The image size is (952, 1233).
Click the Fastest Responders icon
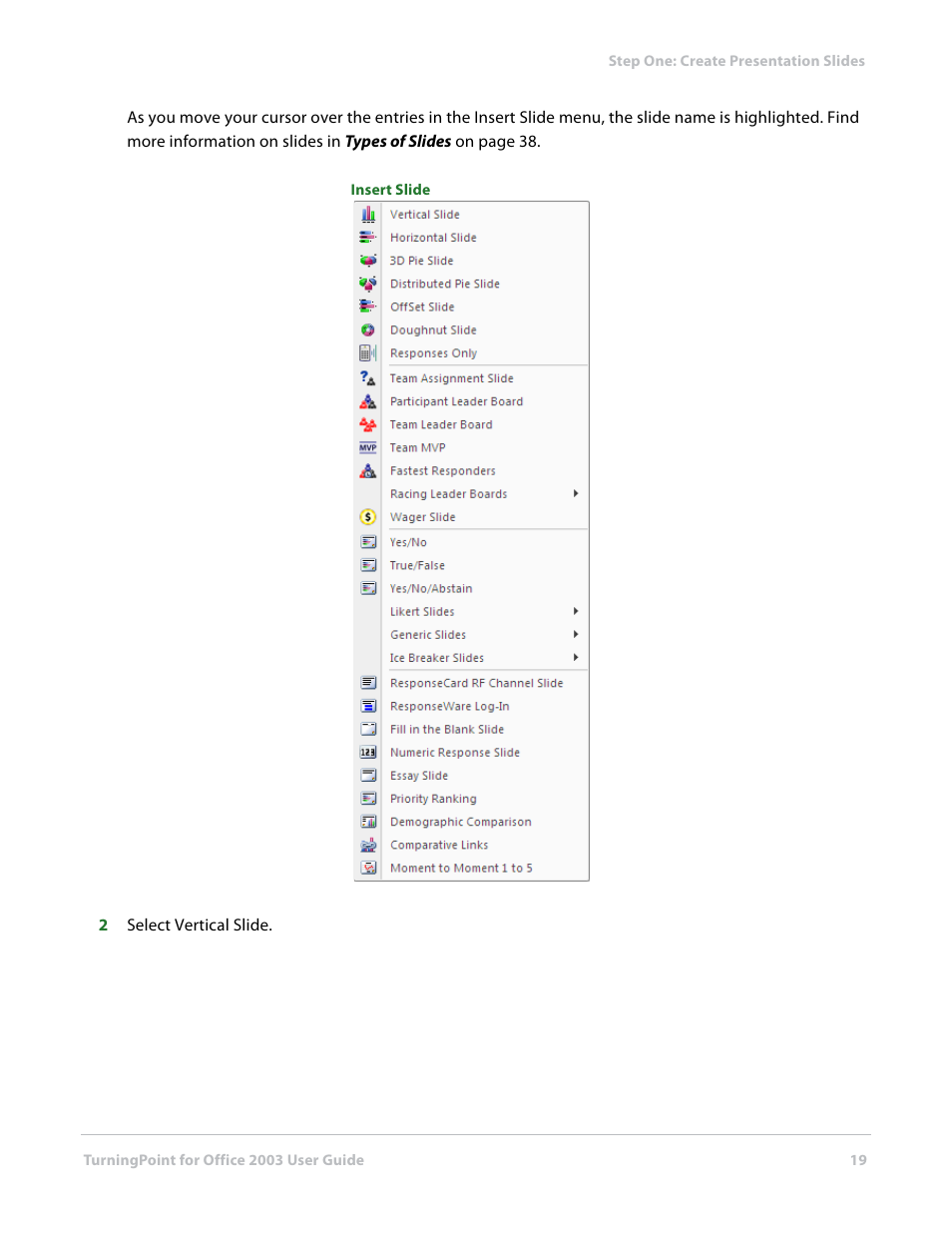pos(368,470)
